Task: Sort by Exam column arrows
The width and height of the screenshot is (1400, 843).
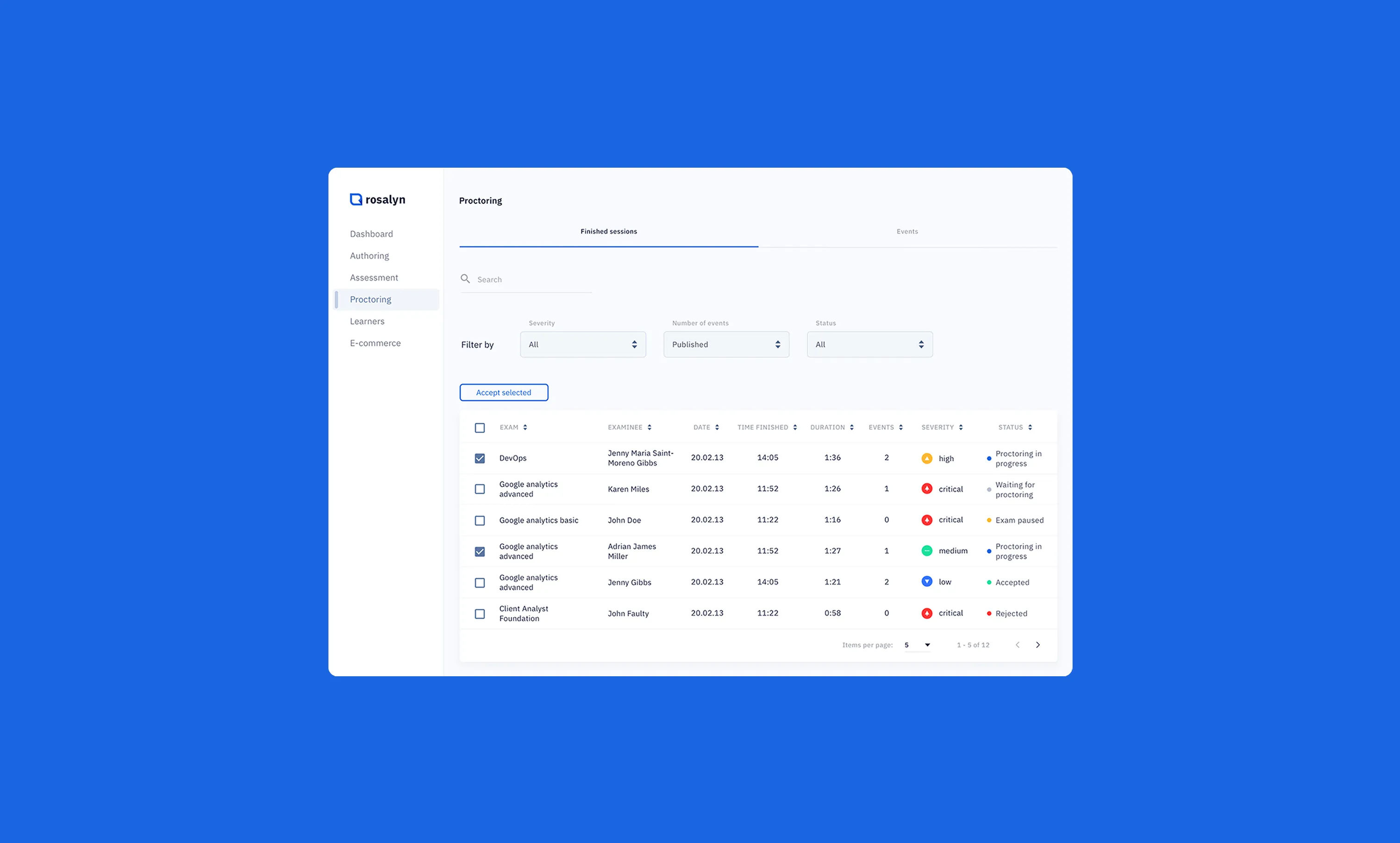Action: [x=525, y=427]
